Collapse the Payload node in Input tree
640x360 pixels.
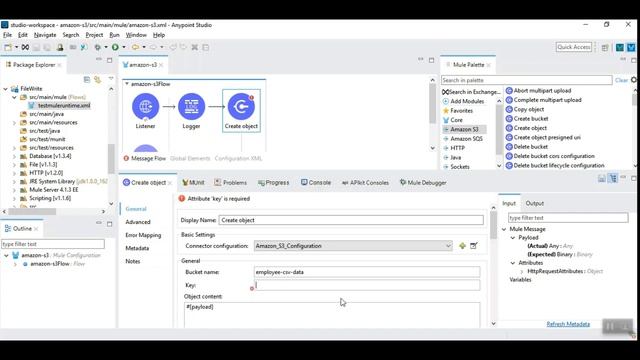pos(513,238)
